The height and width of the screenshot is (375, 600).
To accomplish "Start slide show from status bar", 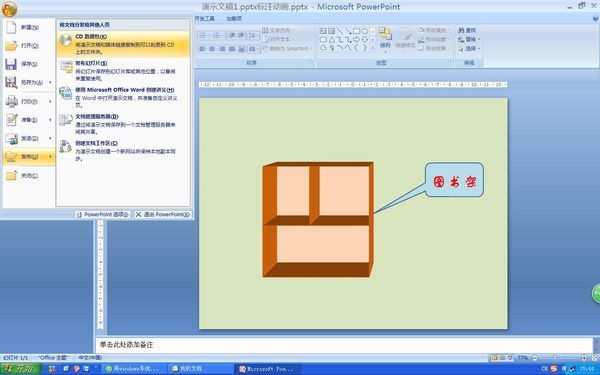I will point(510,358).
